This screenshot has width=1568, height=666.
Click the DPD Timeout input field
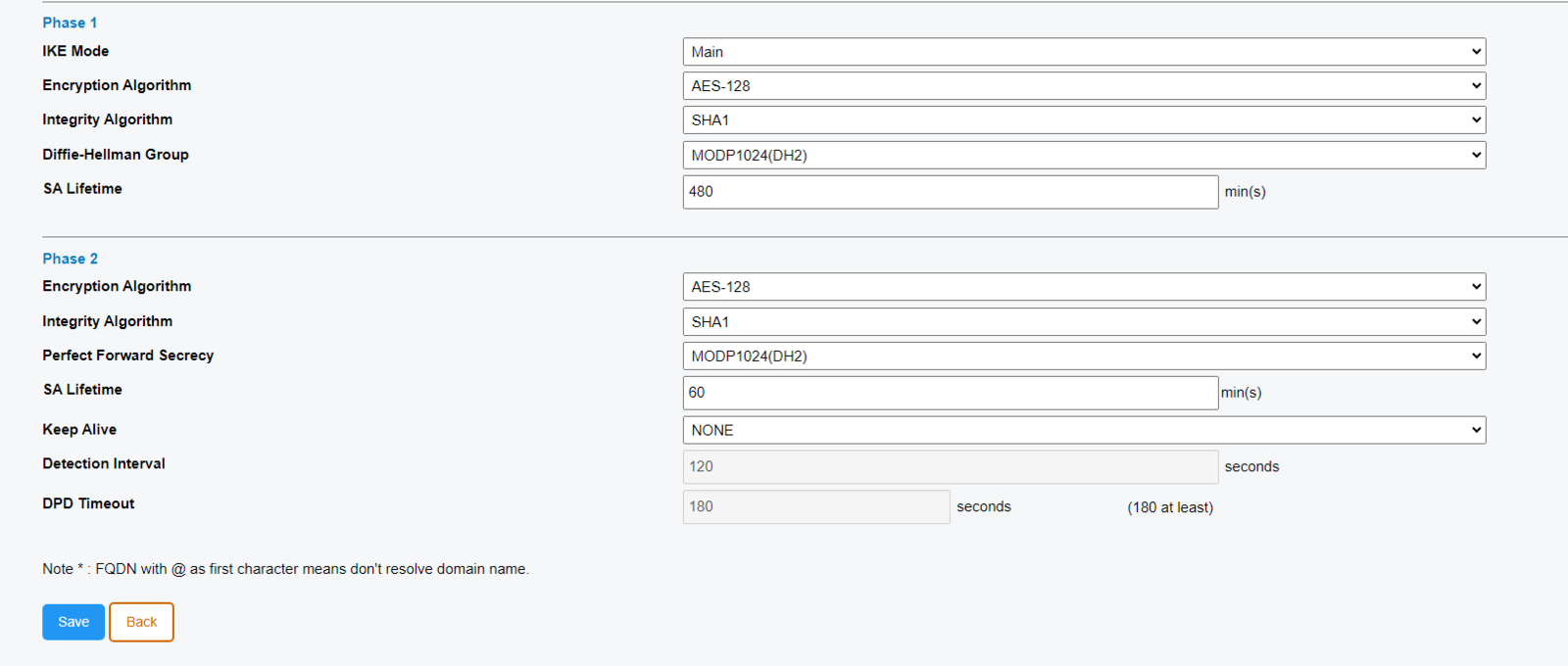[815, 507]
